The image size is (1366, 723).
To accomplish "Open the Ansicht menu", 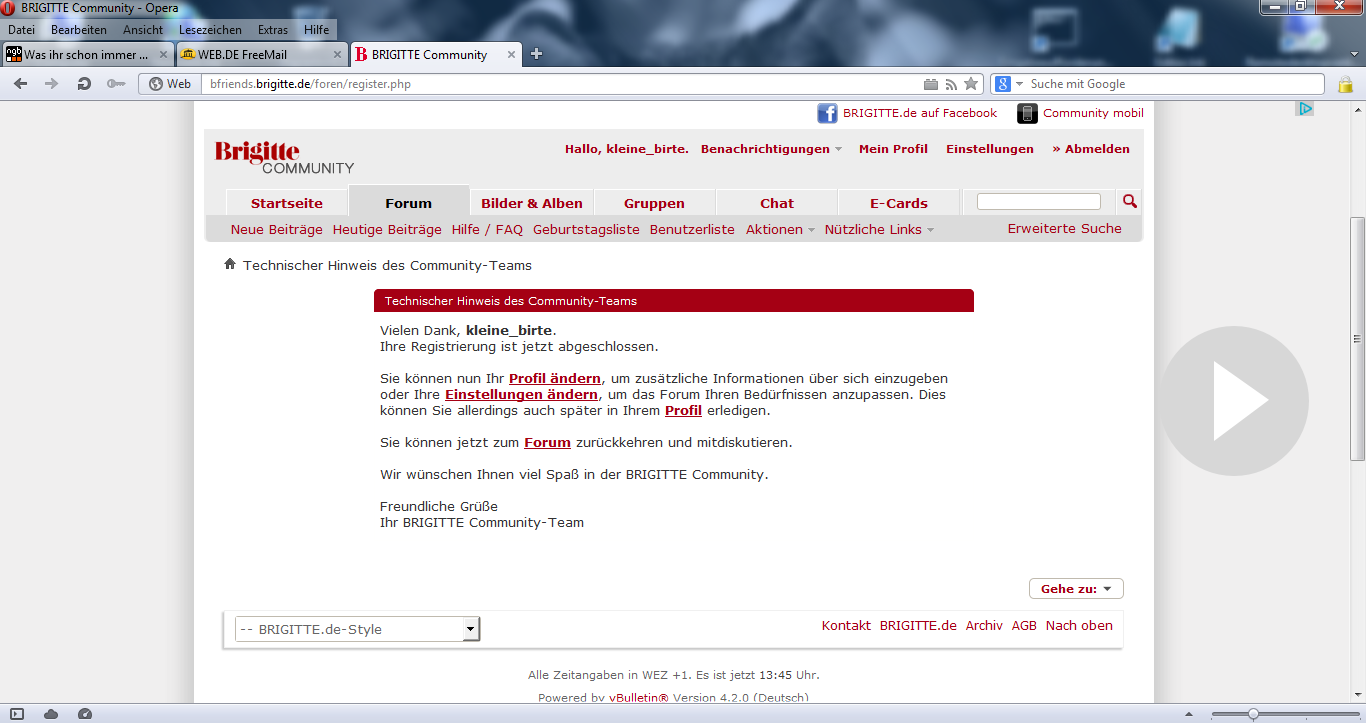I will tap(143, 30).
